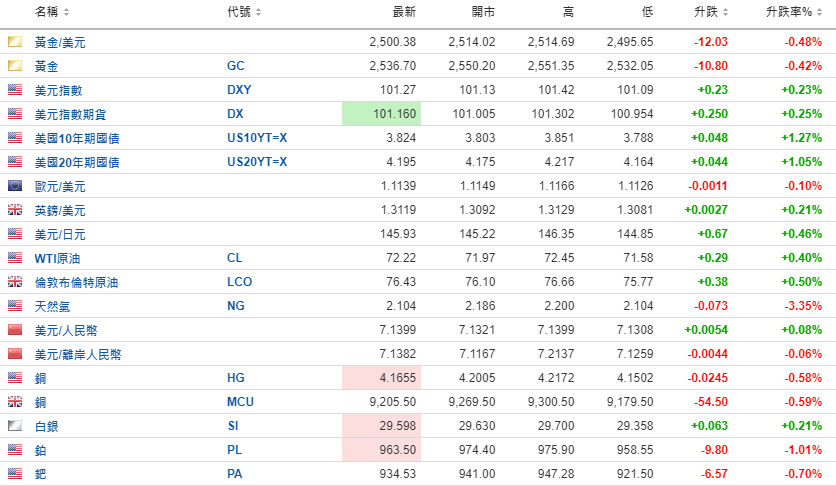
Task: Click the EU flag beside 歐元/美元
Action: coord(14,186)
